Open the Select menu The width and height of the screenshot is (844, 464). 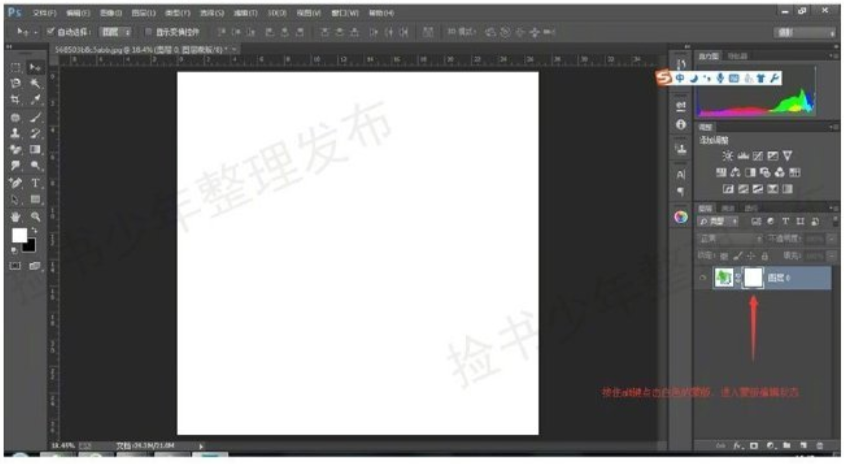click(212, 12)
